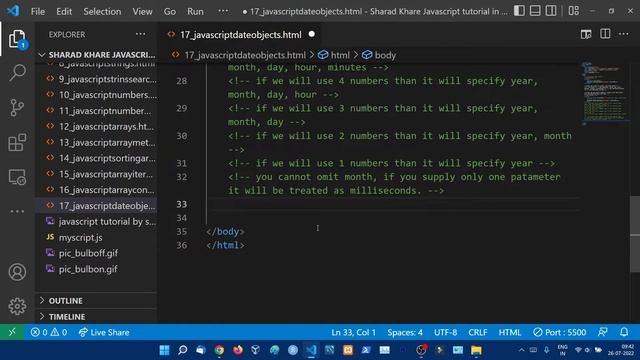Open file name breadcrumb dropdown
Screen dimensions: 640x360
point(239,55)
